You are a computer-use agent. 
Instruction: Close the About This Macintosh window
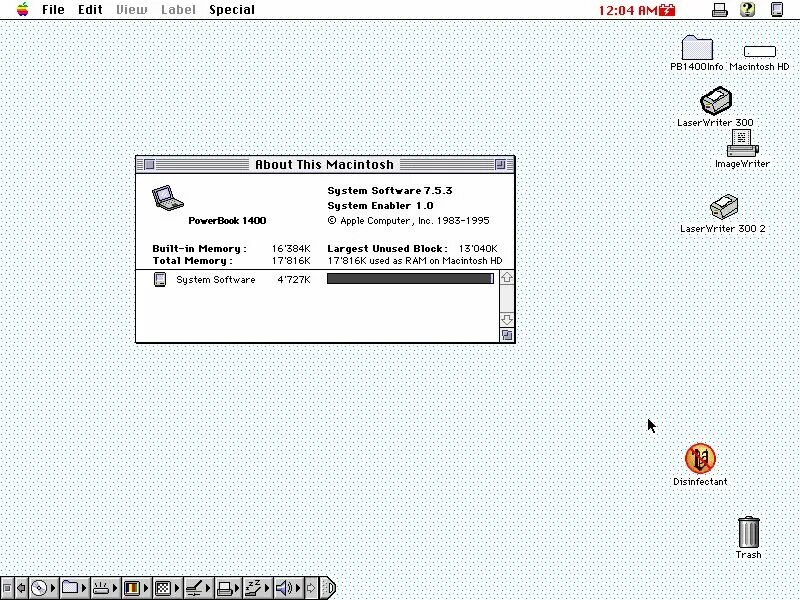[x=149, y=164]
